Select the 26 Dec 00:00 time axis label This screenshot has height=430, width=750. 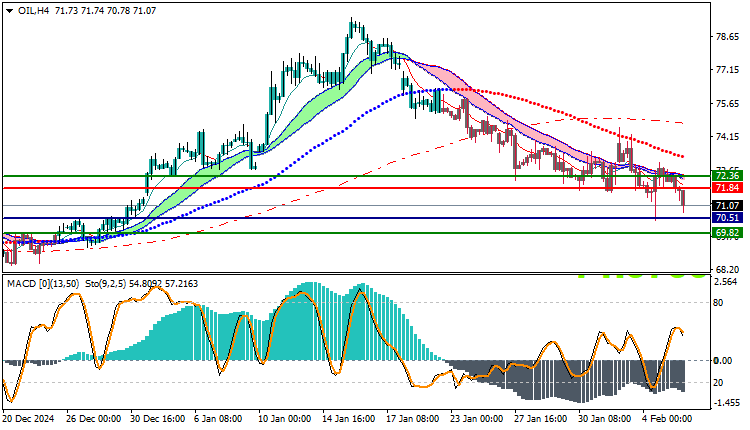(94, 419)
